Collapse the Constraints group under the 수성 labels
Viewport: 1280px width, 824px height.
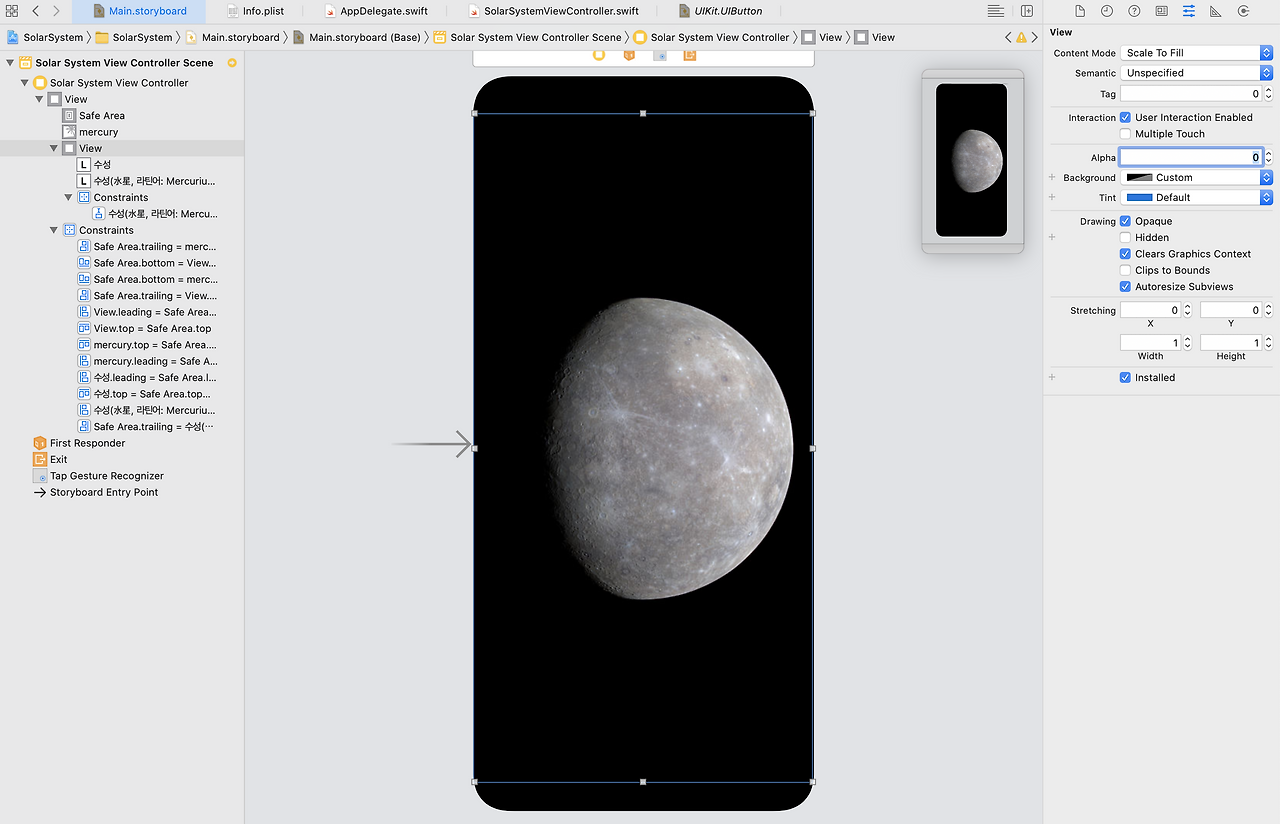click(x=69, y=197)
